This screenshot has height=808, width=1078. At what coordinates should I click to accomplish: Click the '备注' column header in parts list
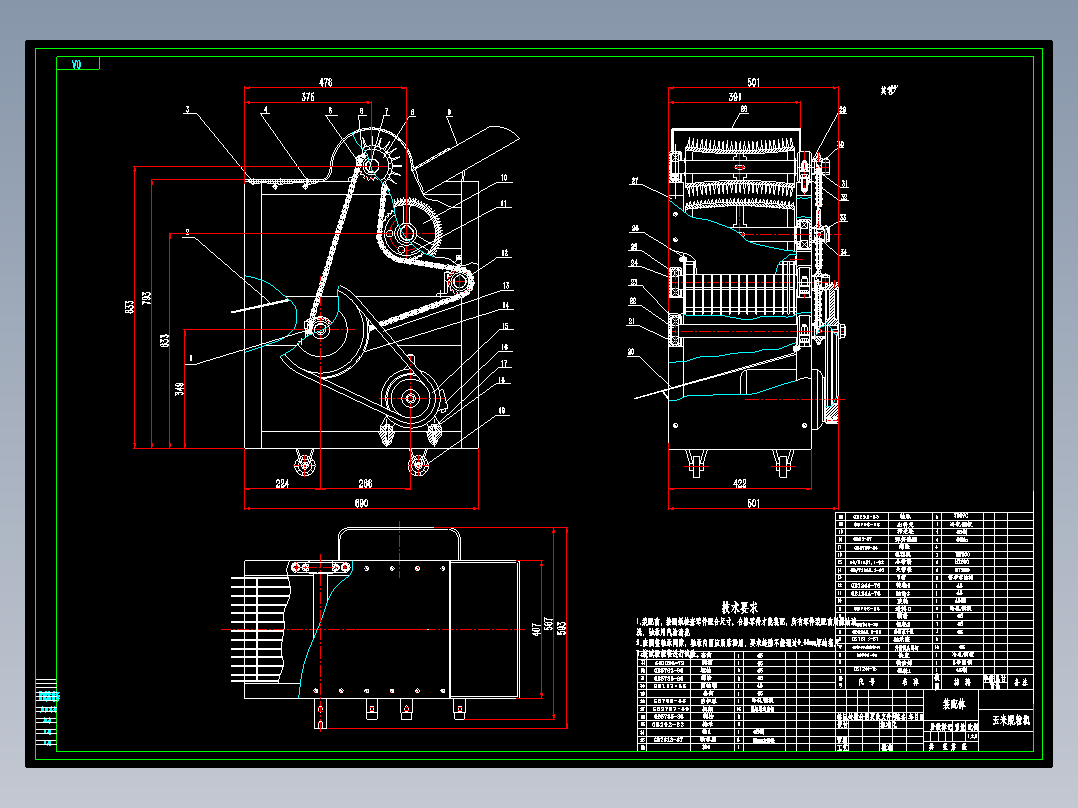pyautogui.click(x=1020, y=682)
